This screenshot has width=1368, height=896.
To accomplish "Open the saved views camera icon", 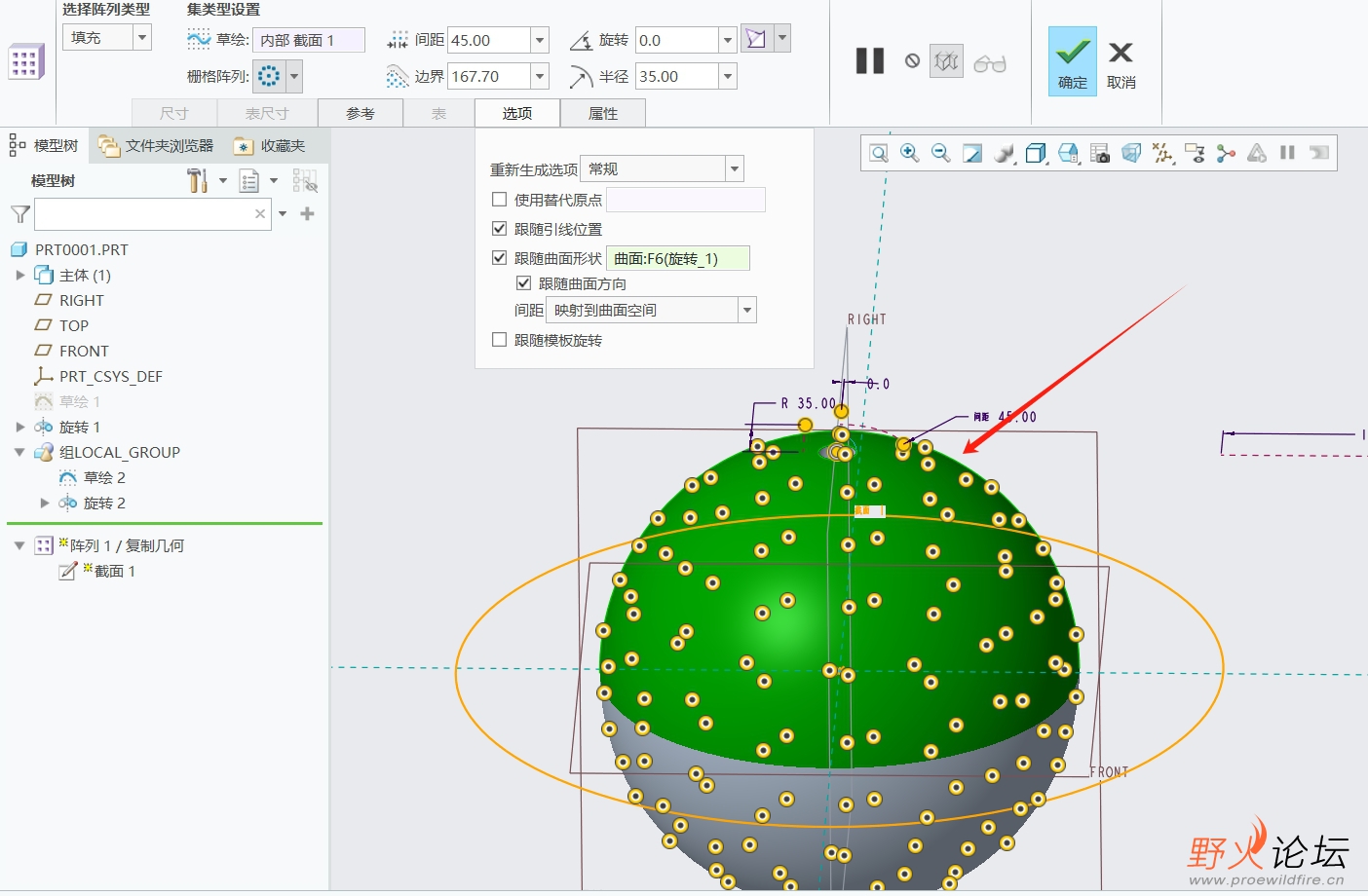I will click(1100, 153).
